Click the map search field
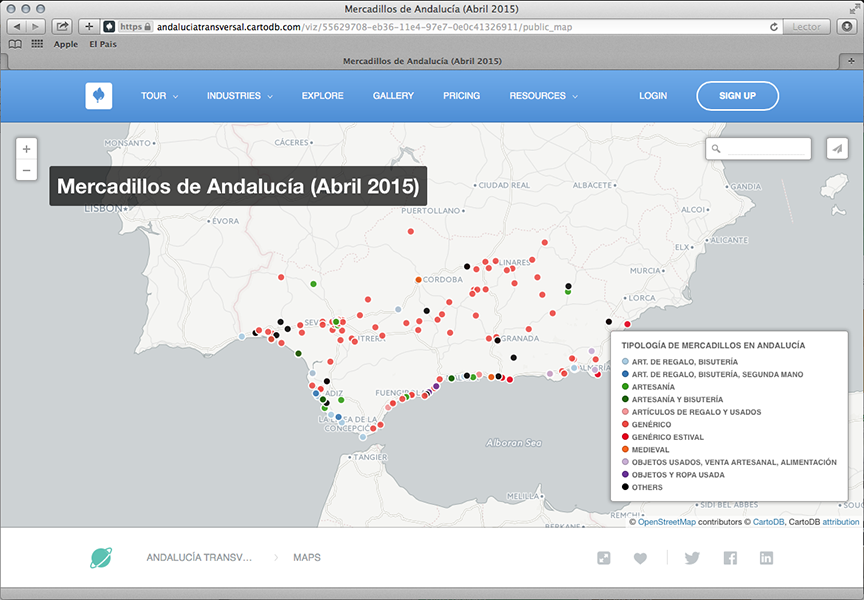Viewport: 864px width, 600px height. coord(765,149)
